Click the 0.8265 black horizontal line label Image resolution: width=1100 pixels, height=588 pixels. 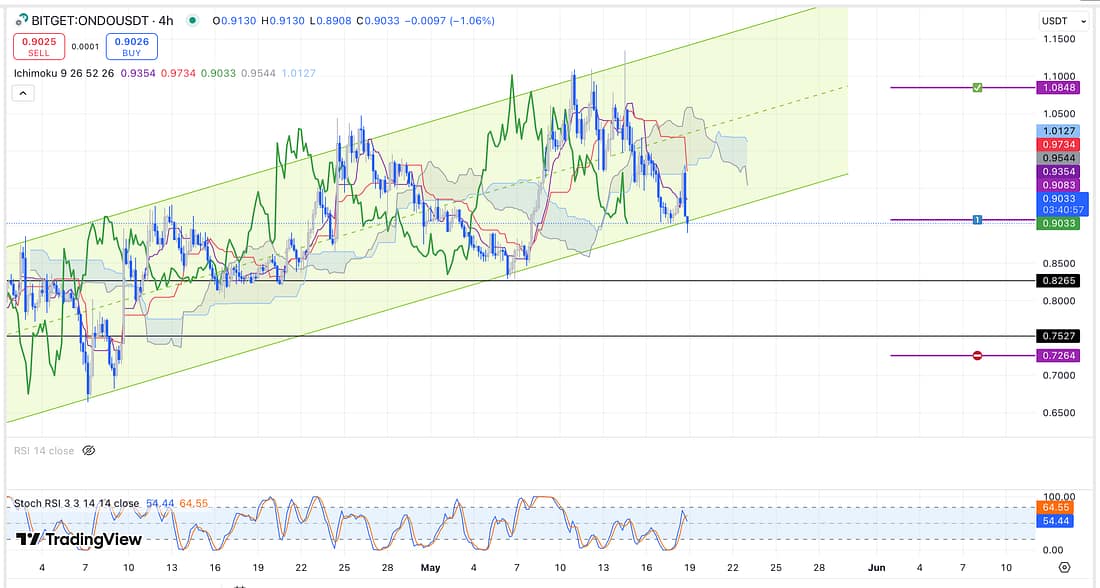click(1059, 281)
